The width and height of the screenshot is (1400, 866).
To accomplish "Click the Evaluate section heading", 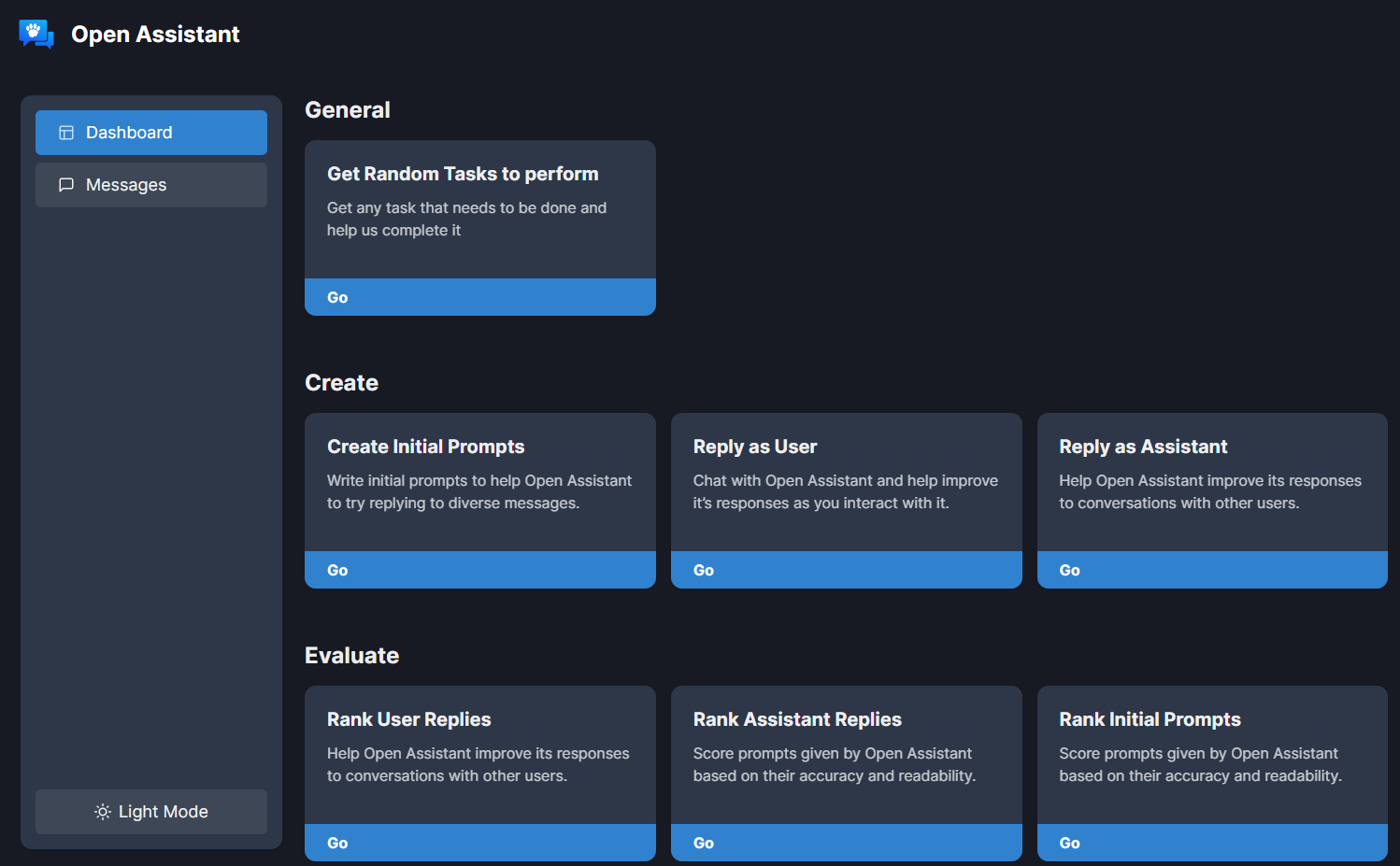I will pyautogui.click(x=351, y=656).
